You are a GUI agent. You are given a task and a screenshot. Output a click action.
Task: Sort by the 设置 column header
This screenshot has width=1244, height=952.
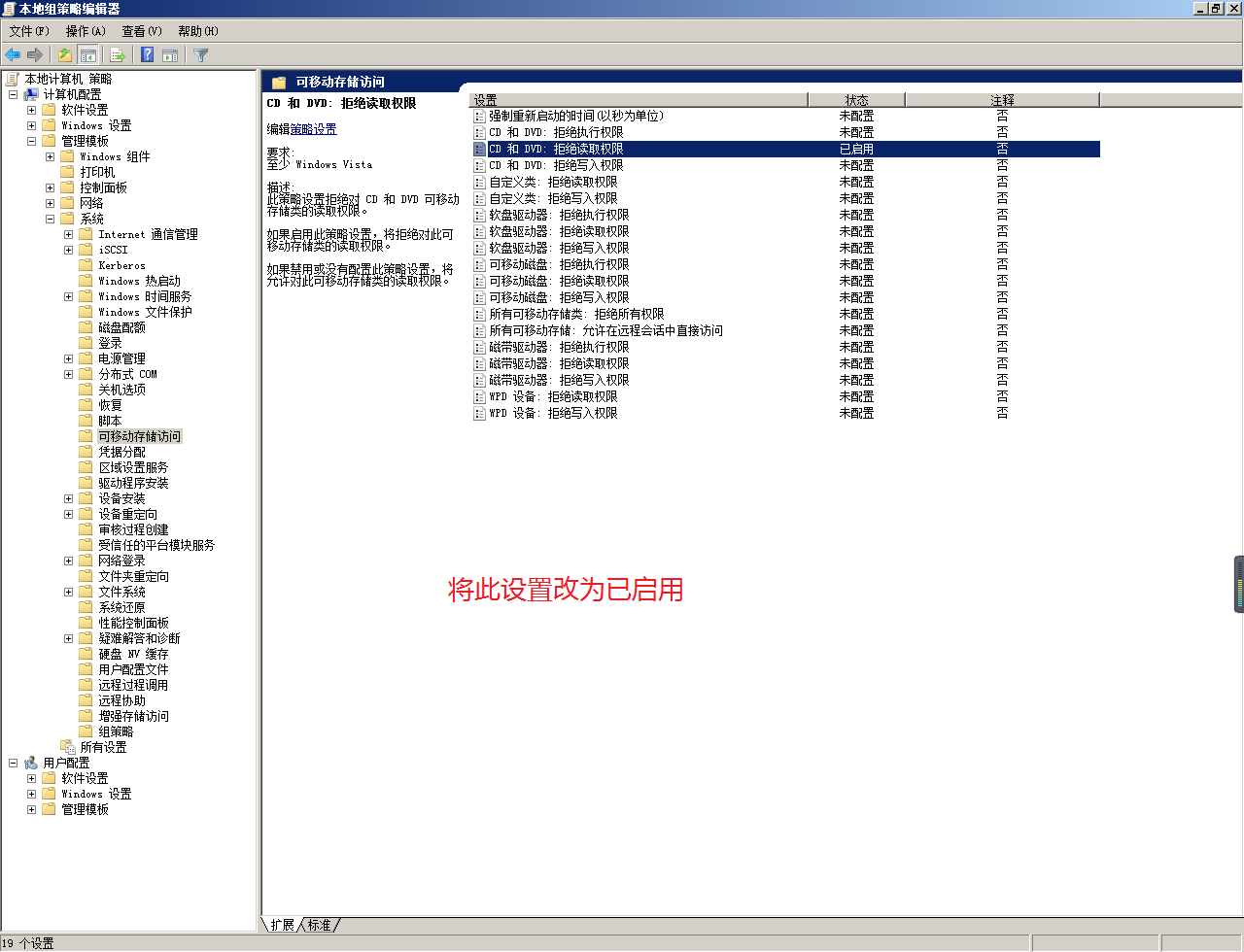click(639, 100)
